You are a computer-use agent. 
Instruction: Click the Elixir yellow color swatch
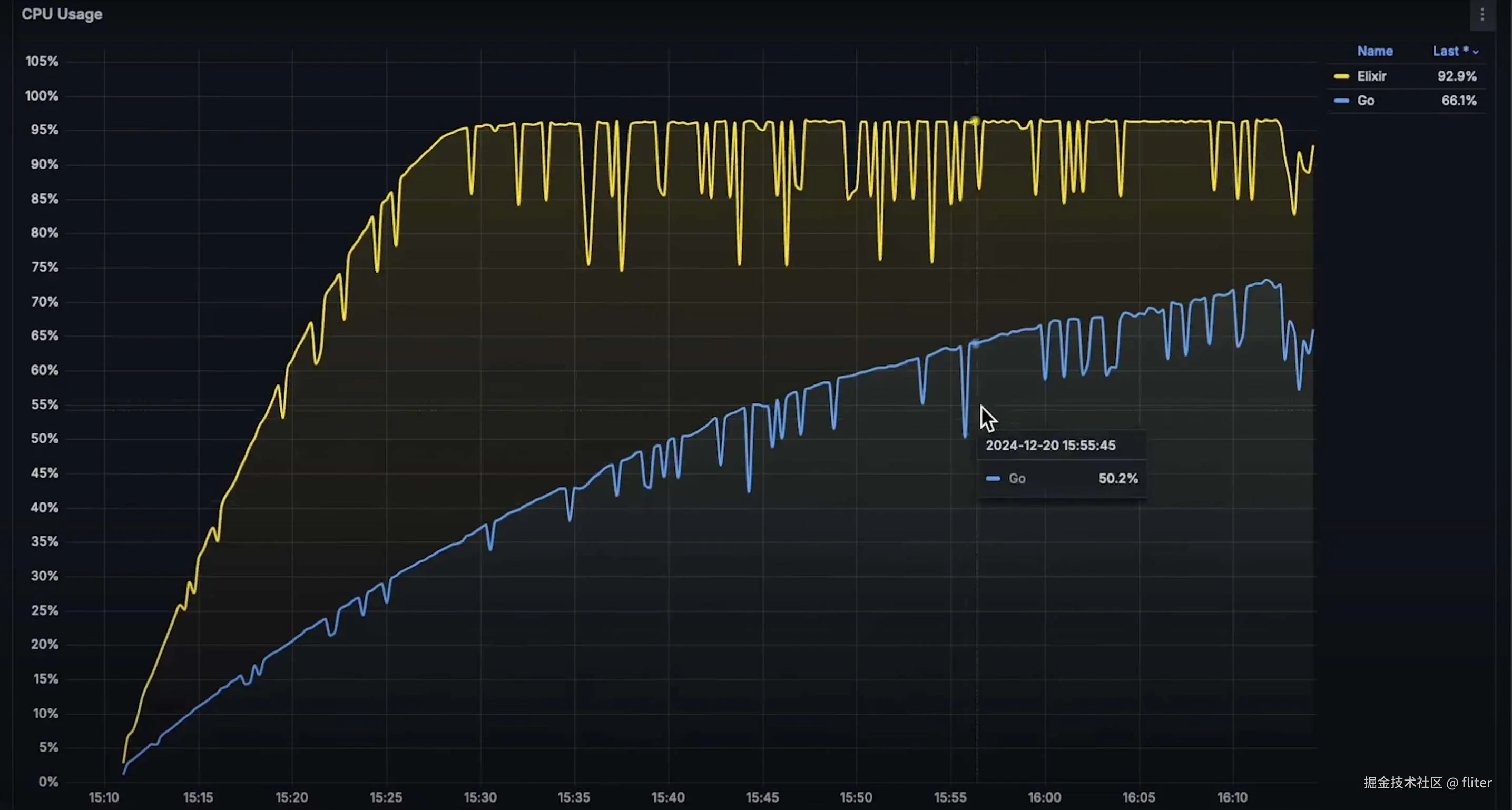[x=1341, y=76]
